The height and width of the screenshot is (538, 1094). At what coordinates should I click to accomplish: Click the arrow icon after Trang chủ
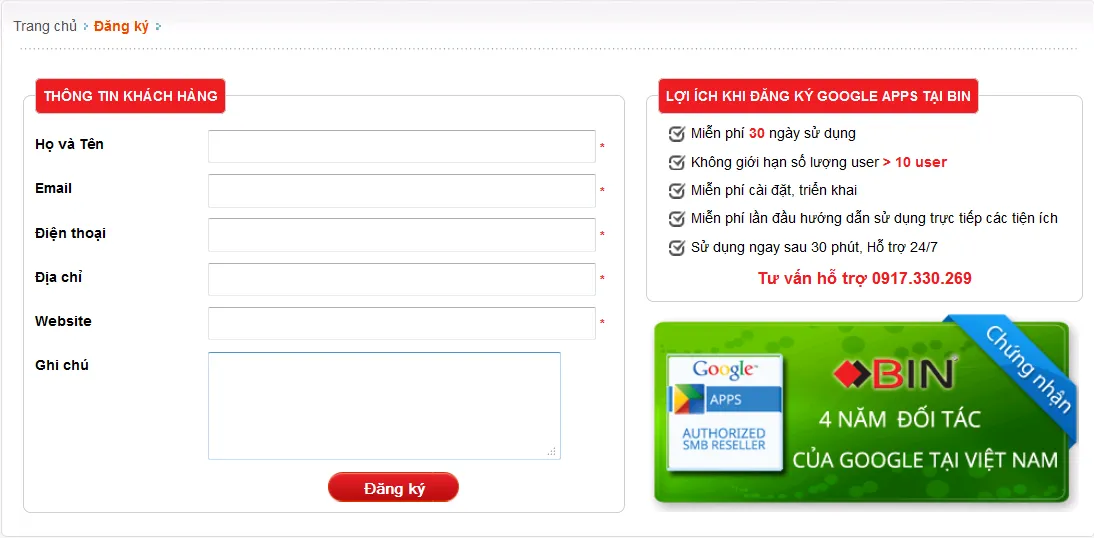click(86, 27)
